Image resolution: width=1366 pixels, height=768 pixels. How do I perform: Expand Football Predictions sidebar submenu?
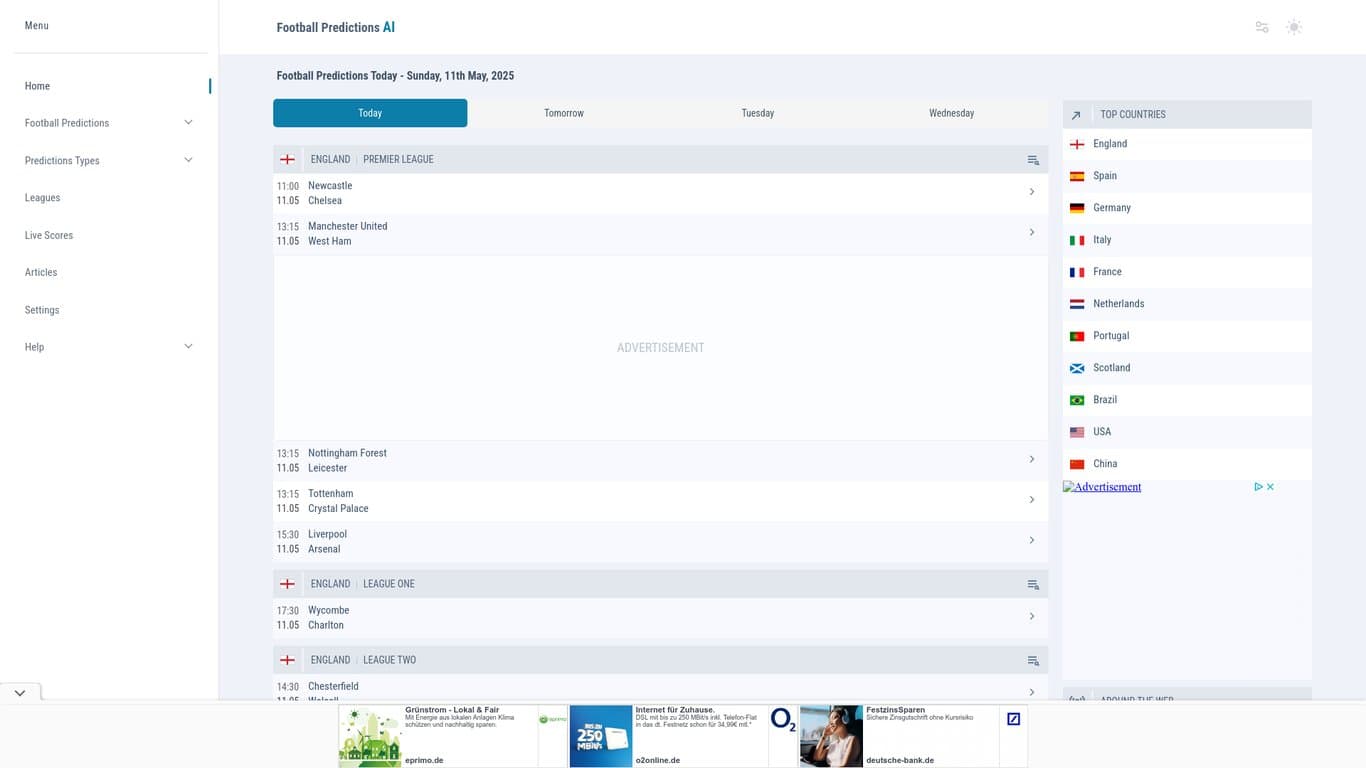[188, 123]
